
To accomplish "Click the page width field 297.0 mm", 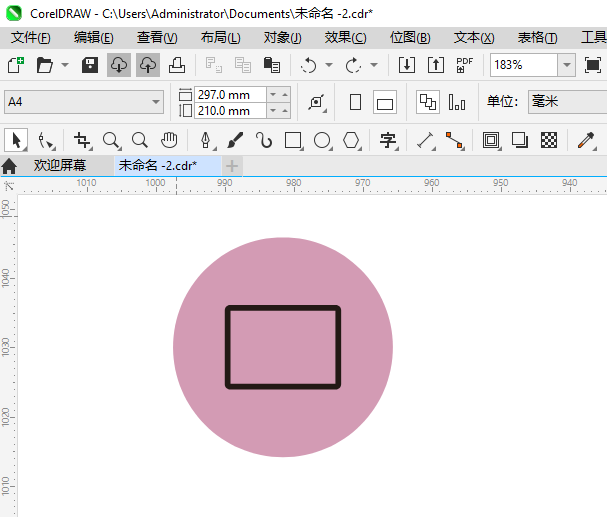I will point(230,95).
